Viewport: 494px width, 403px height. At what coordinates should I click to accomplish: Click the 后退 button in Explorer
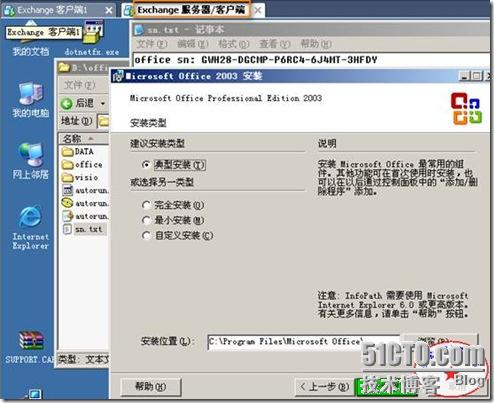[x=77, y=104]
